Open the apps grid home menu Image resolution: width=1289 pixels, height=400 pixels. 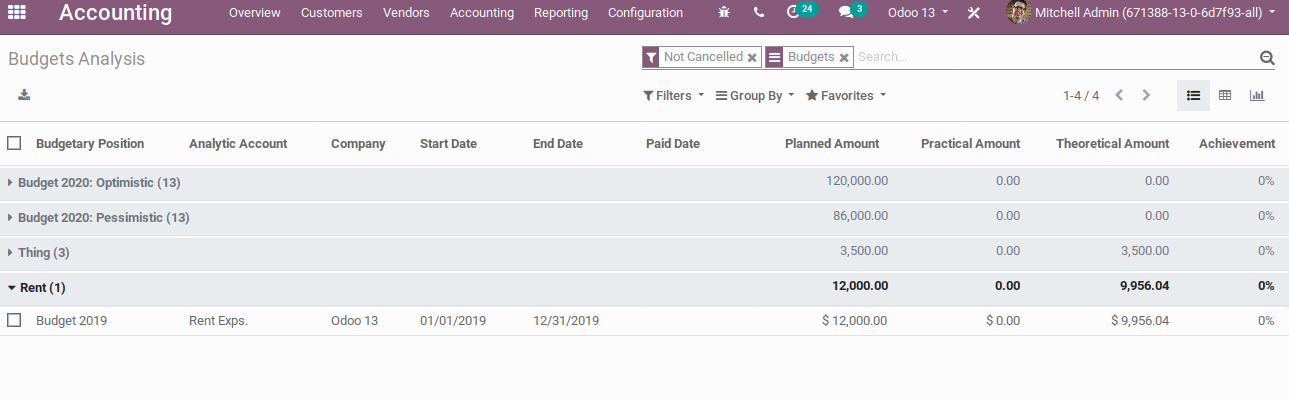click(17, 13)
